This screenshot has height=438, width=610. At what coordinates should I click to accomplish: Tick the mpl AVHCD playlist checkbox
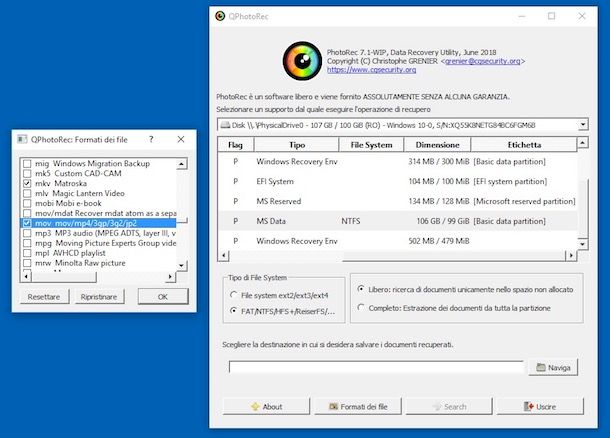pos(27,253)
